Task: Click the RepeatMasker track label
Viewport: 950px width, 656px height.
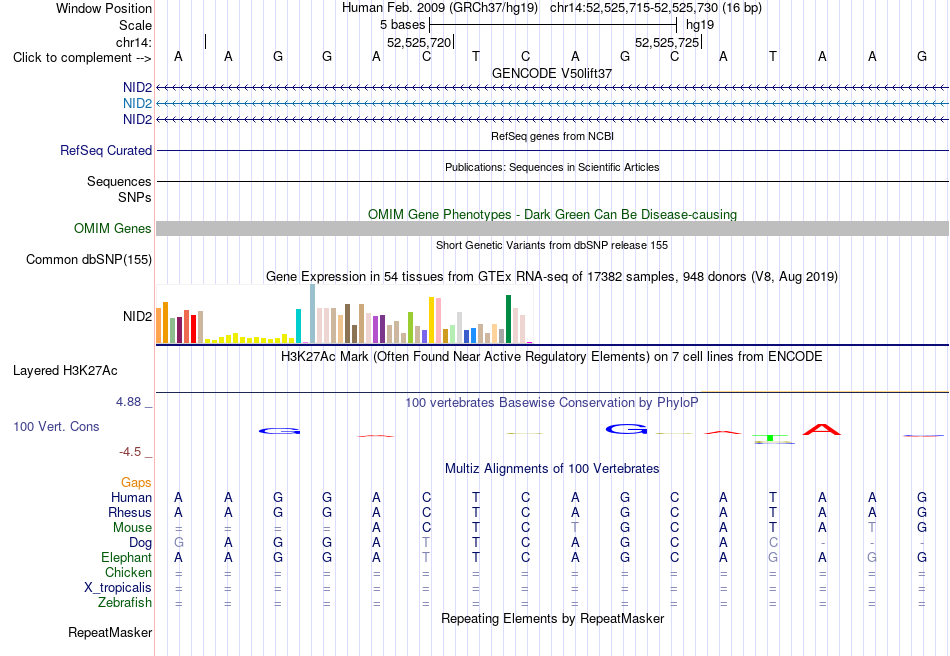Action: tap(110, 633)
